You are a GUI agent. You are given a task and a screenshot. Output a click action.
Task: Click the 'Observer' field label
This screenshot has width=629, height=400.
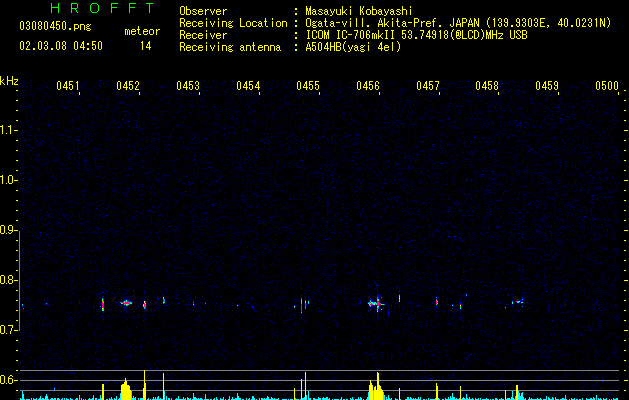203,11
